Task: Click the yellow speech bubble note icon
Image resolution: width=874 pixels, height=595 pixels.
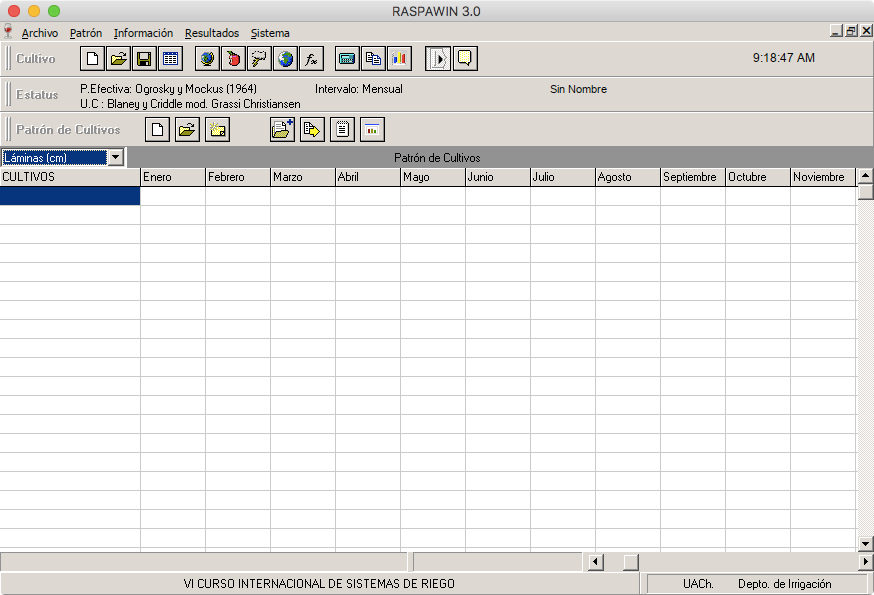Action: tap(464, 59)
